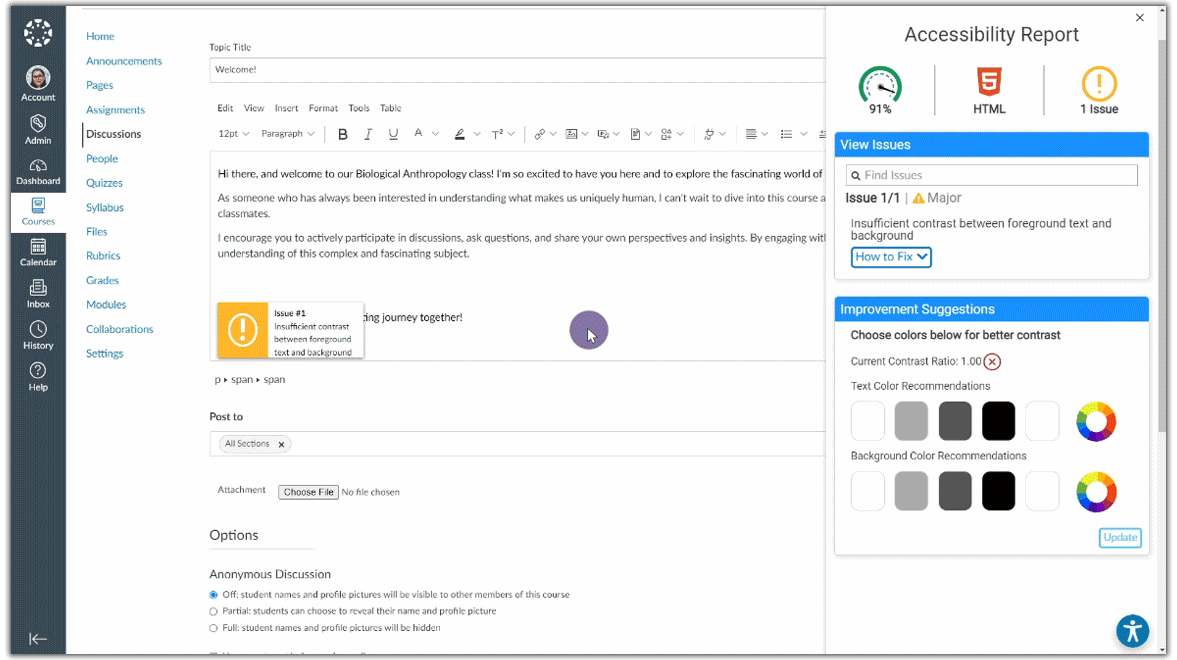Screen dimensions: 1177x660
Task: Select the Off anonymous discussion option
Action: tap(213, 595)
